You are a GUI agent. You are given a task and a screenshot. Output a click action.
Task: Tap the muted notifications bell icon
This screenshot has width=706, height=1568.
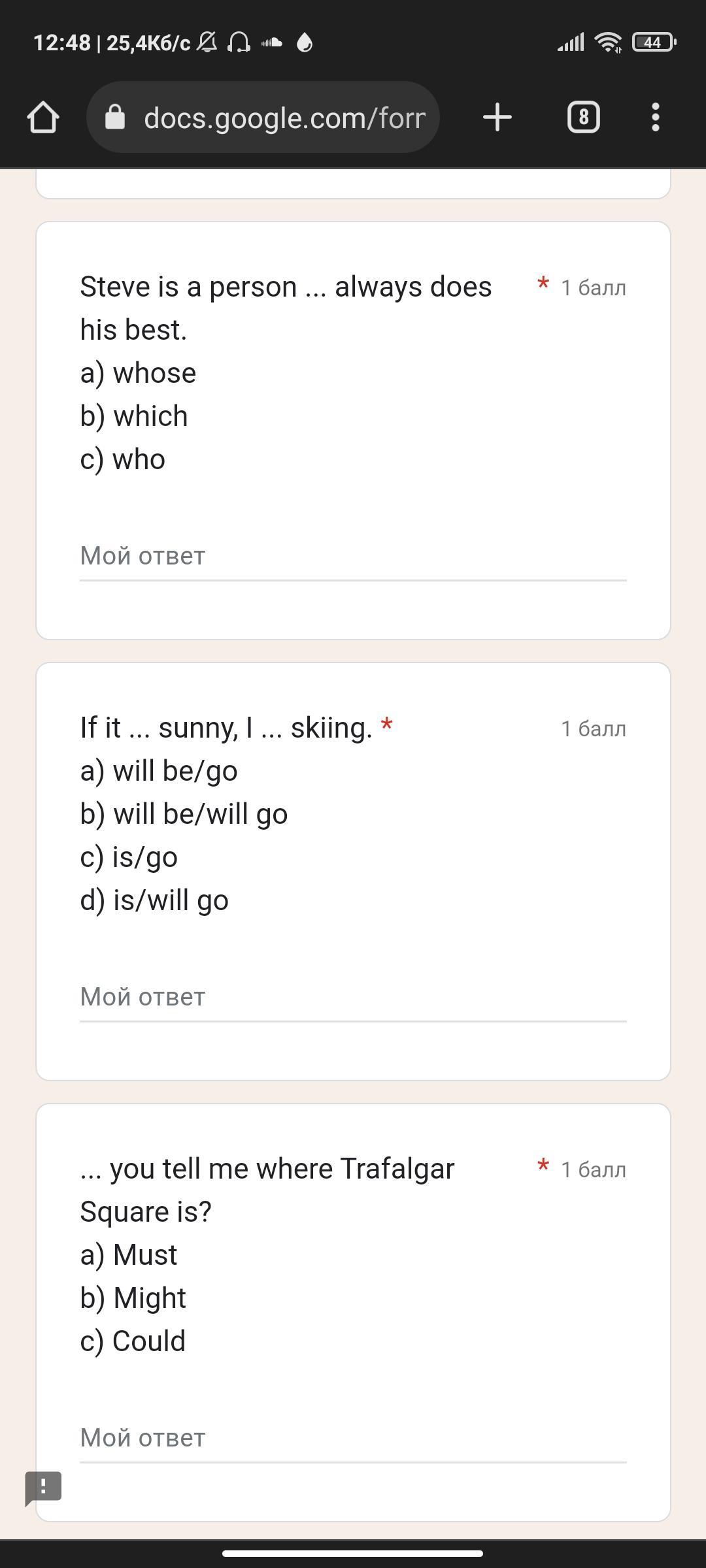click(207, 42)
